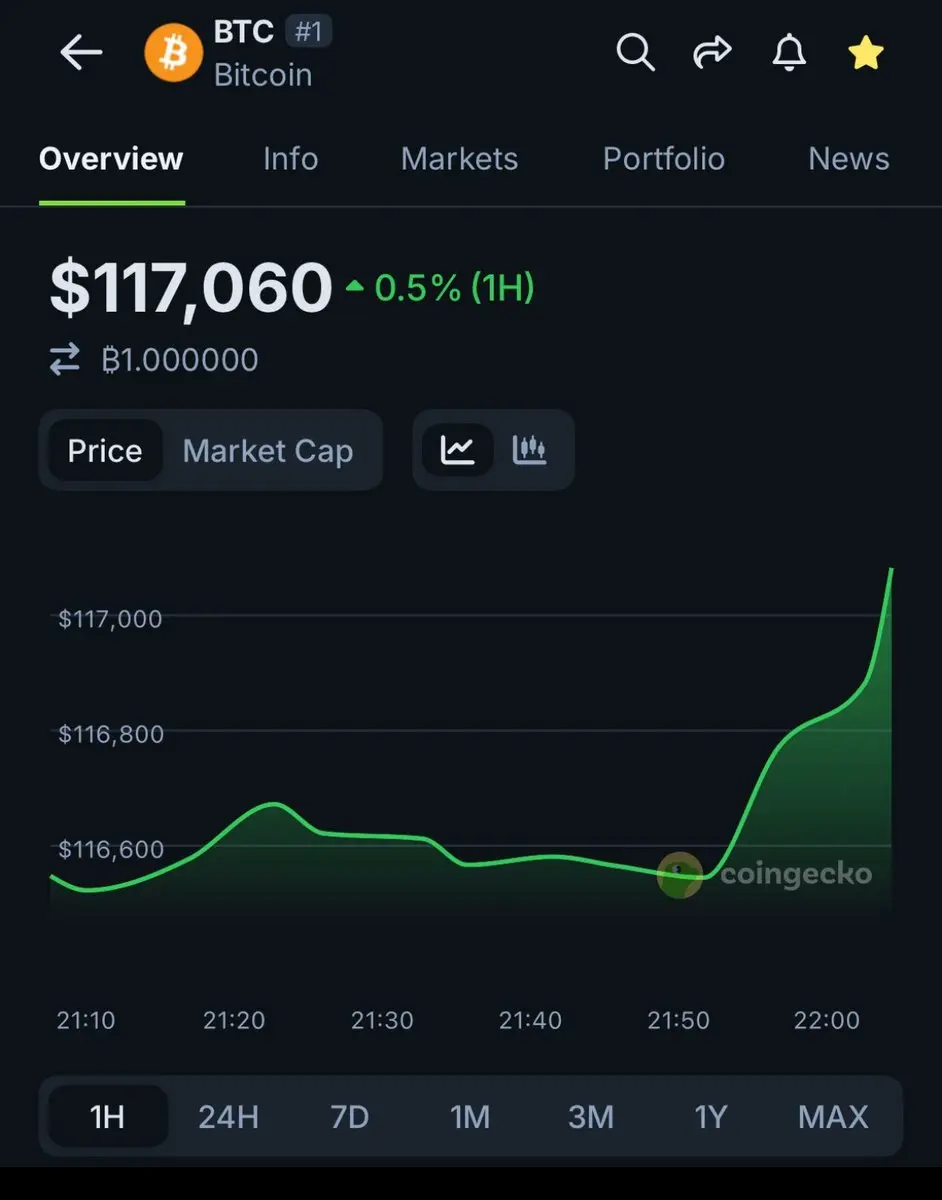Open price alerts bell icon
The image size is (942, 1200).
(x=789, y=52)
